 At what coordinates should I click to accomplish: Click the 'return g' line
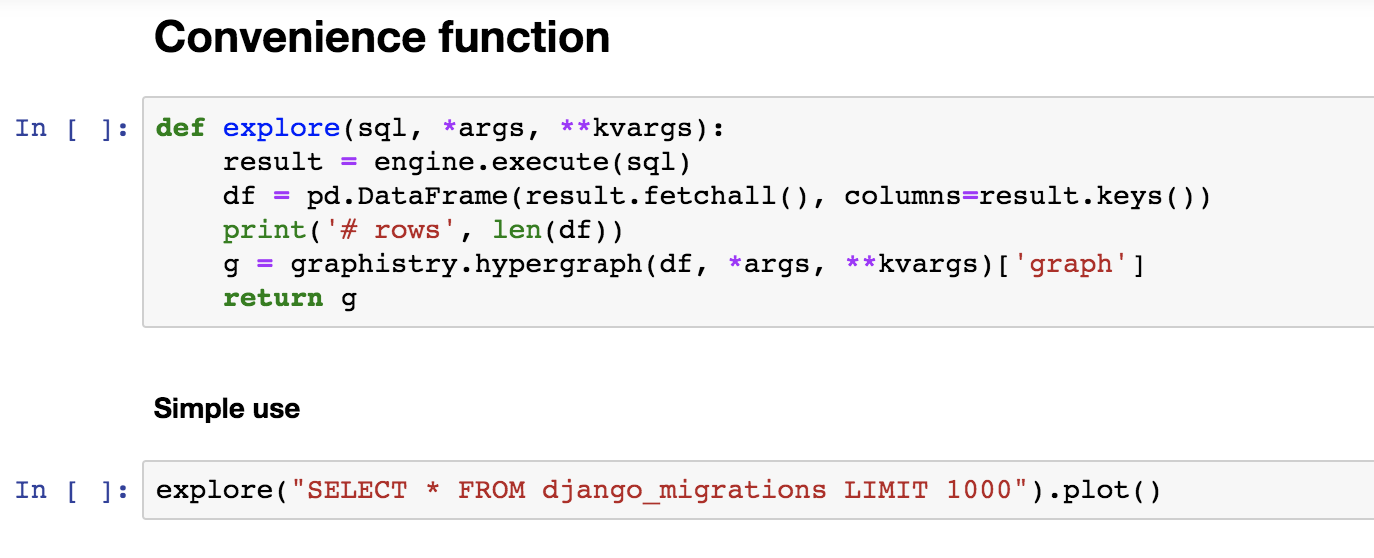[x=290, y=298]
